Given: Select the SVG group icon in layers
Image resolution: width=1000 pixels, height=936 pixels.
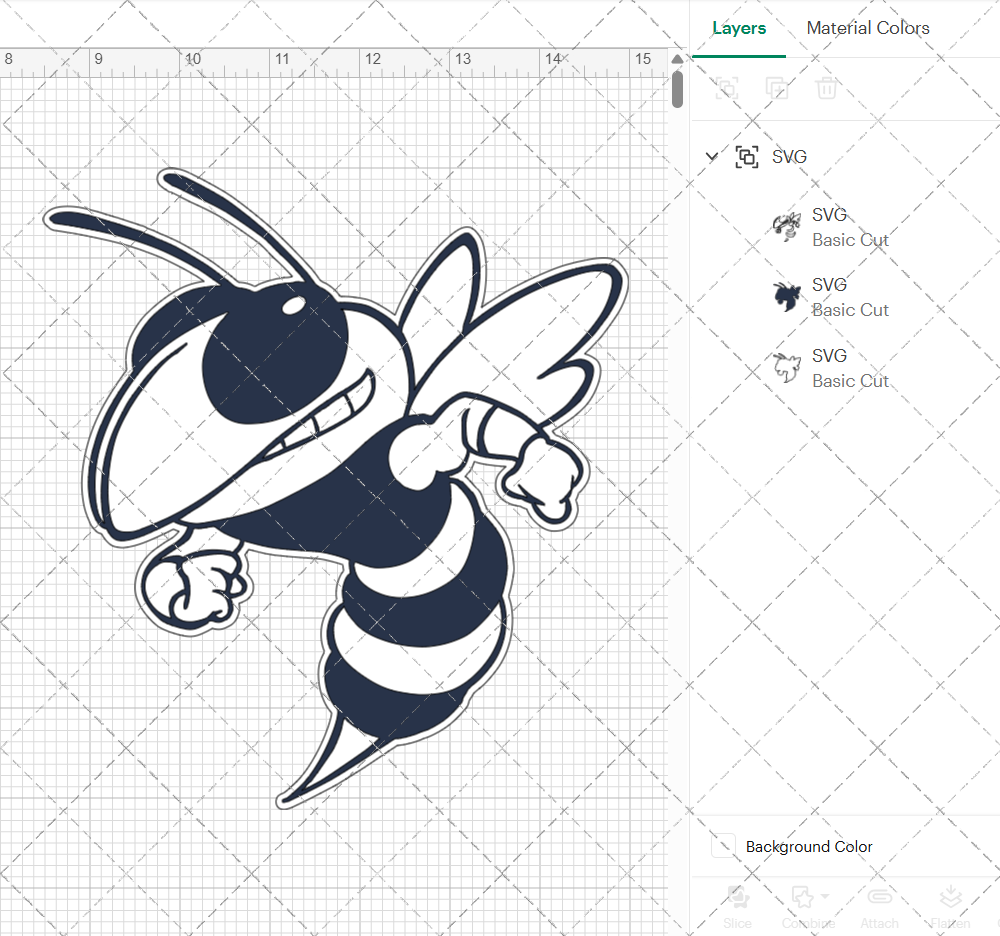Looking at the screenshot, I should click(x=747, y=157).
